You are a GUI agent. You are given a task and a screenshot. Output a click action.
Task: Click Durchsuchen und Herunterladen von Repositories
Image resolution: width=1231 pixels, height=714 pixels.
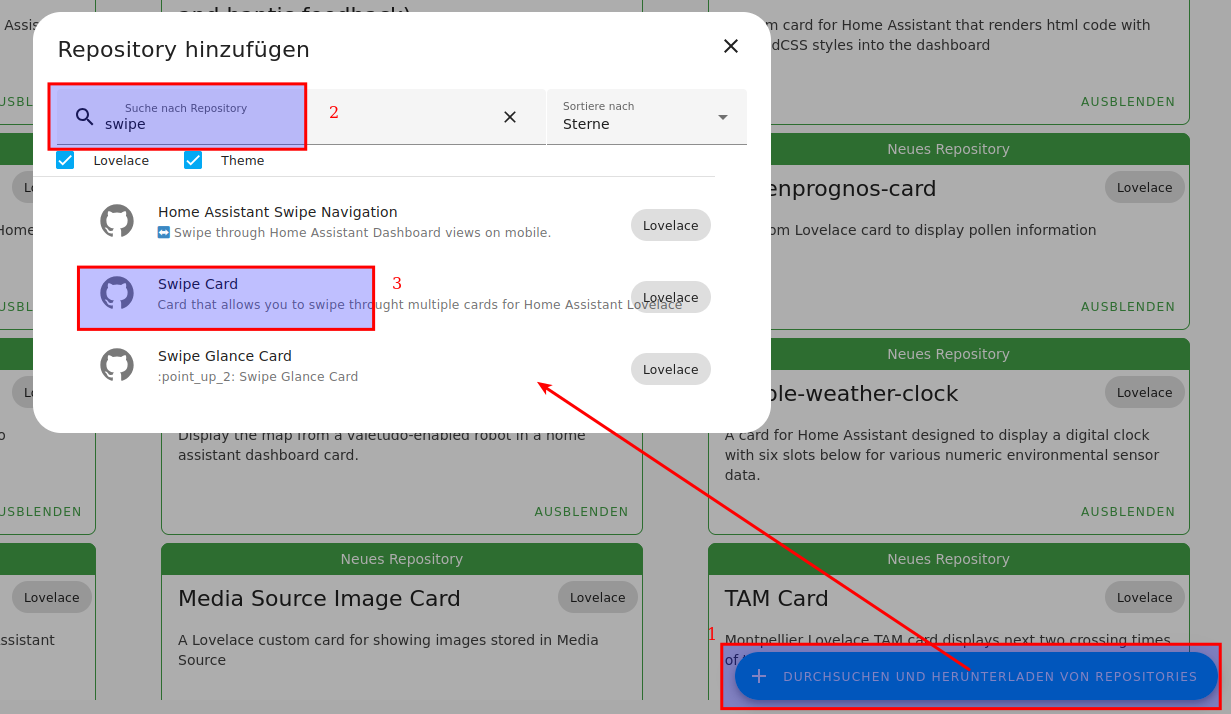tap(989, 677)
